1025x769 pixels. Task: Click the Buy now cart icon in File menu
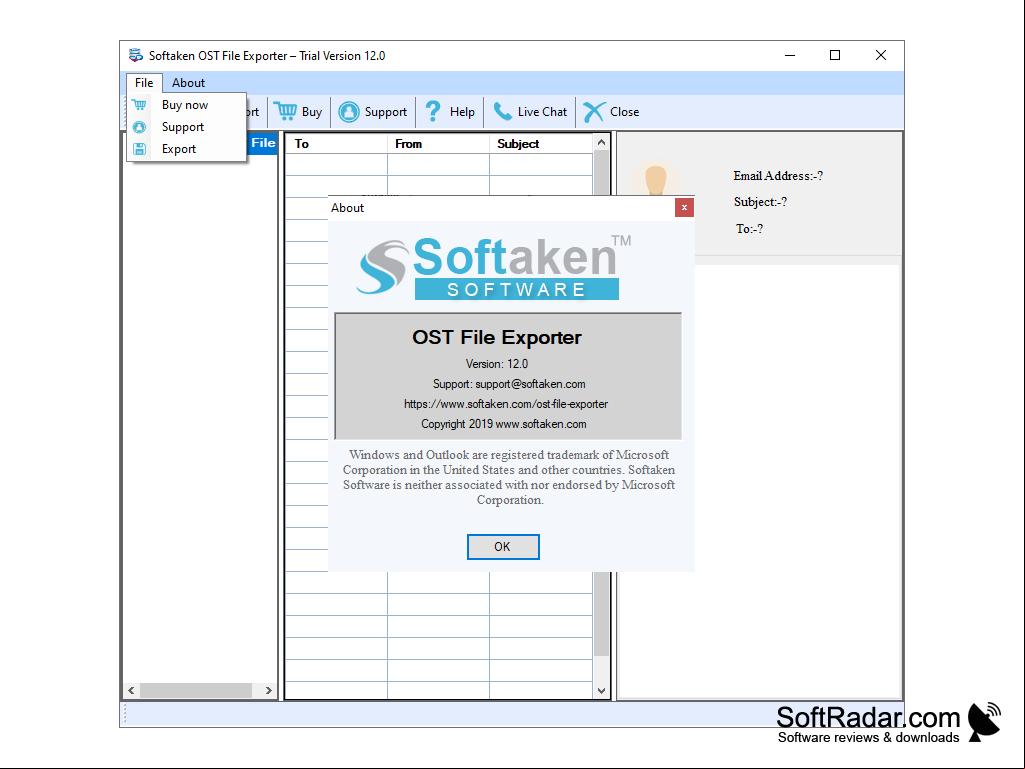click(x=139, y=105)
